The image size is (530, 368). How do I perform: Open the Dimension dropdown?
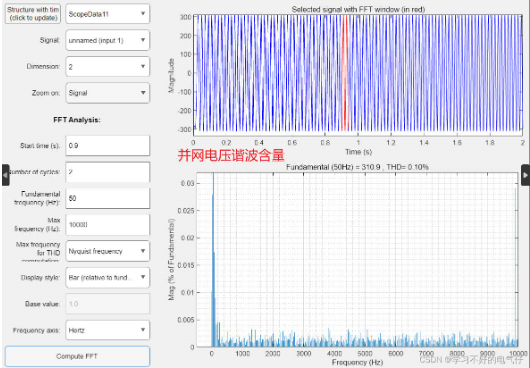point(107,67)
